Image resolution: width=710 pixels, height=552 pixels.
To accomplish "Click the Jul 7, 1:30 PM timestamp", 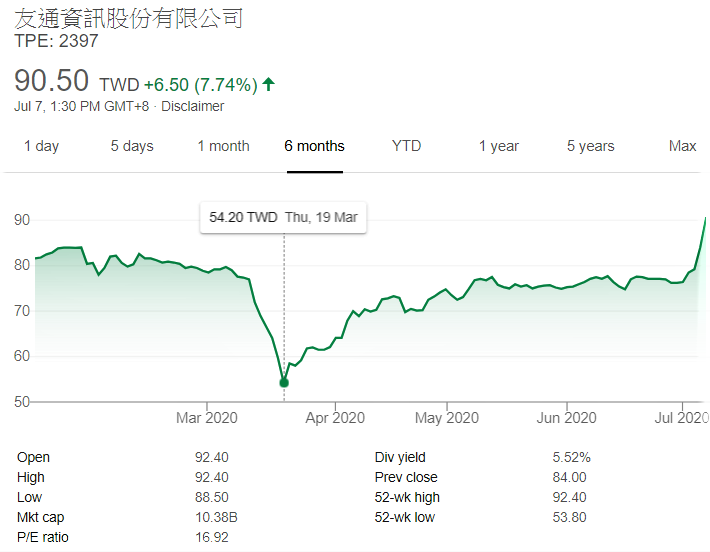I will coord(82,106).
